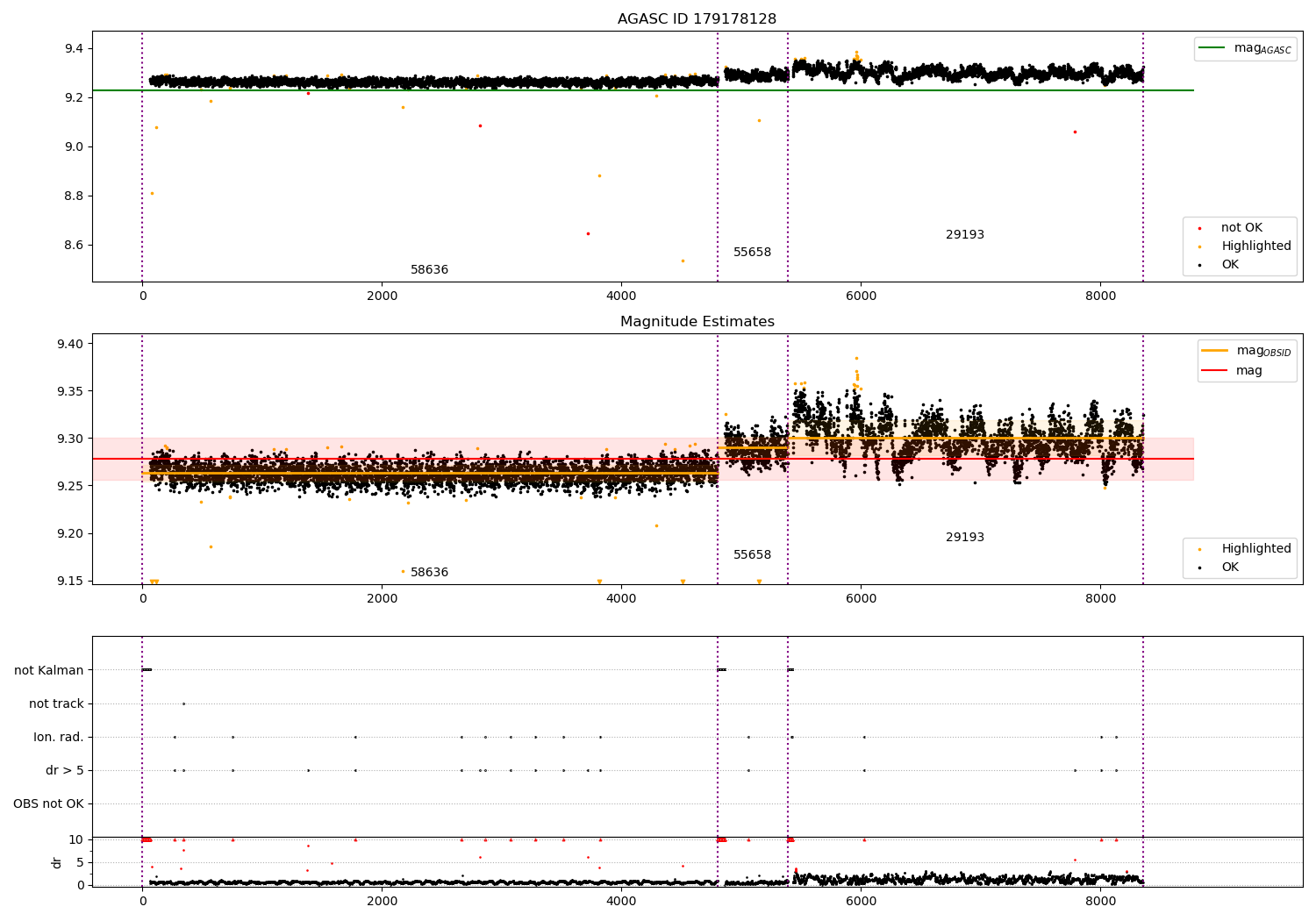The height and width of the screenshot is (921, 1316).
Task: Click the 58636 obsid label in middle plot
Action: (x=429, y=573)
